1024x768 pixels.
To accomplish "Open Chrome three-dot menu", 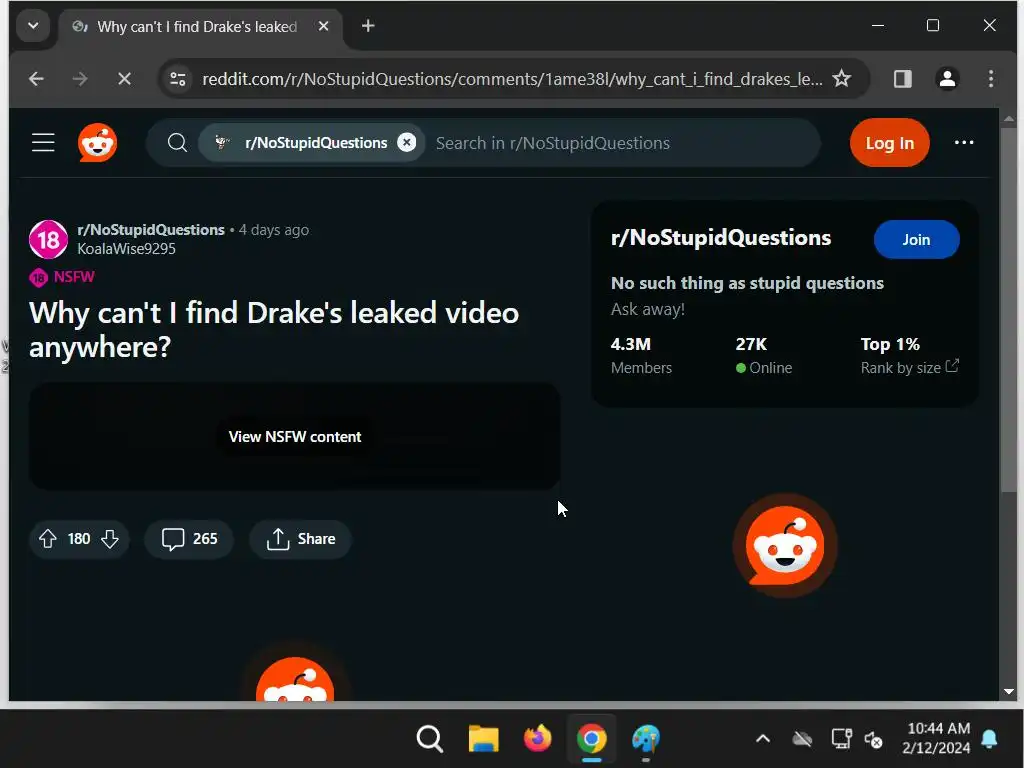I will (991, 79).
